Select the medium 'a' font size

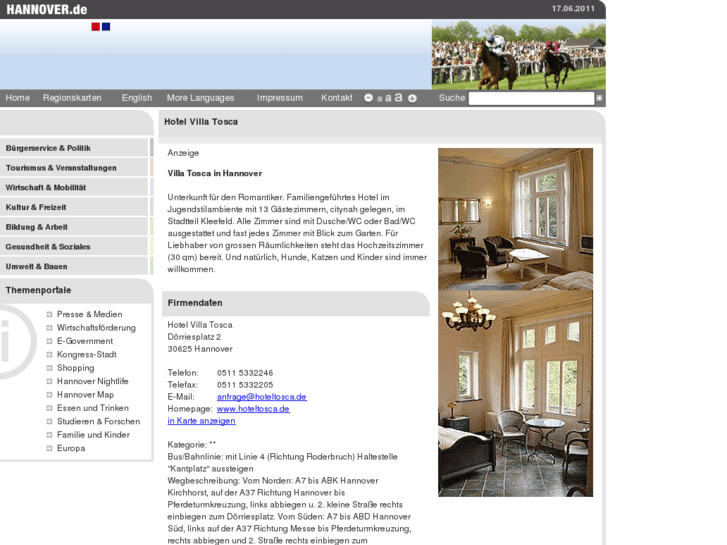click(388, 98)
